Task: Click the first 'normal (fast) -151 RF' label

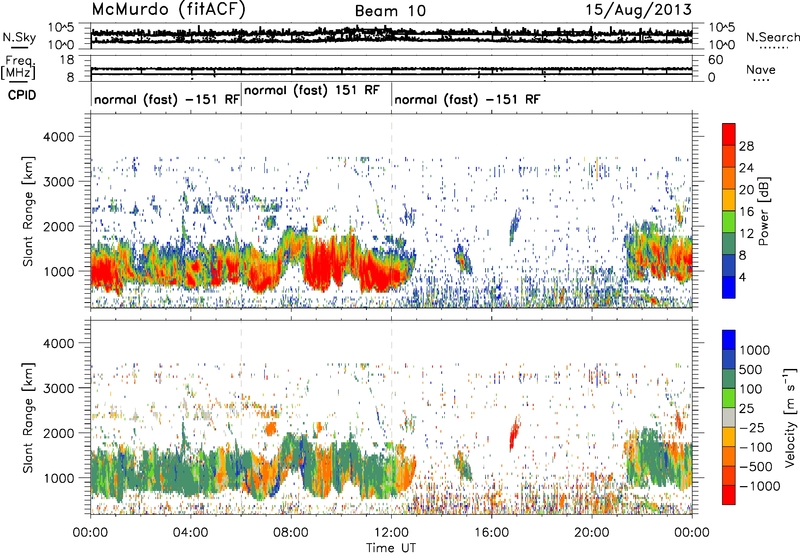Action: pyautogui.click(x=167, y=99)
